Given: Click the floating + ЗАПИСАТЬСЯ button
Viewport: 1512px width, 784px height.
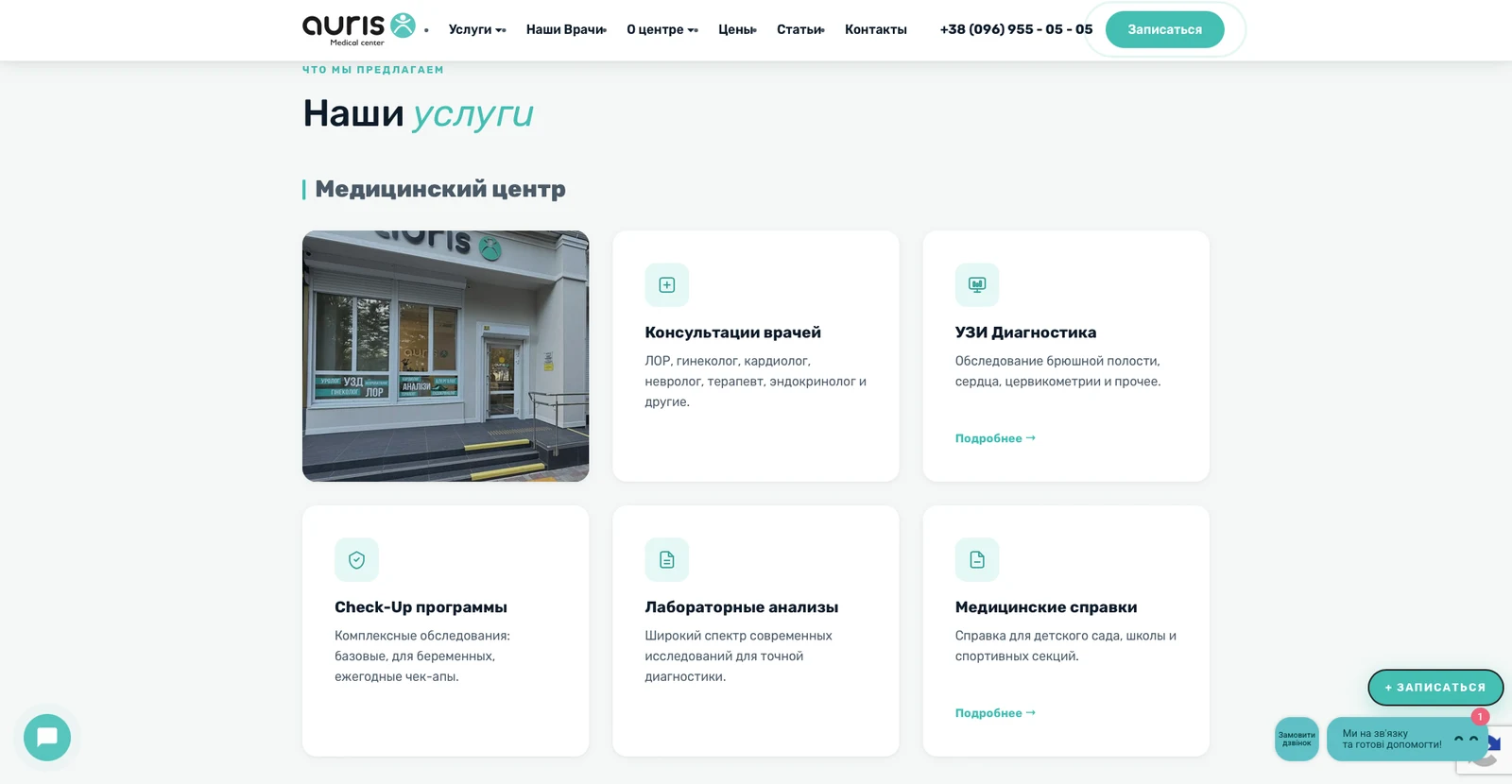Looking at the screenshot, I should pos(1435,688).
